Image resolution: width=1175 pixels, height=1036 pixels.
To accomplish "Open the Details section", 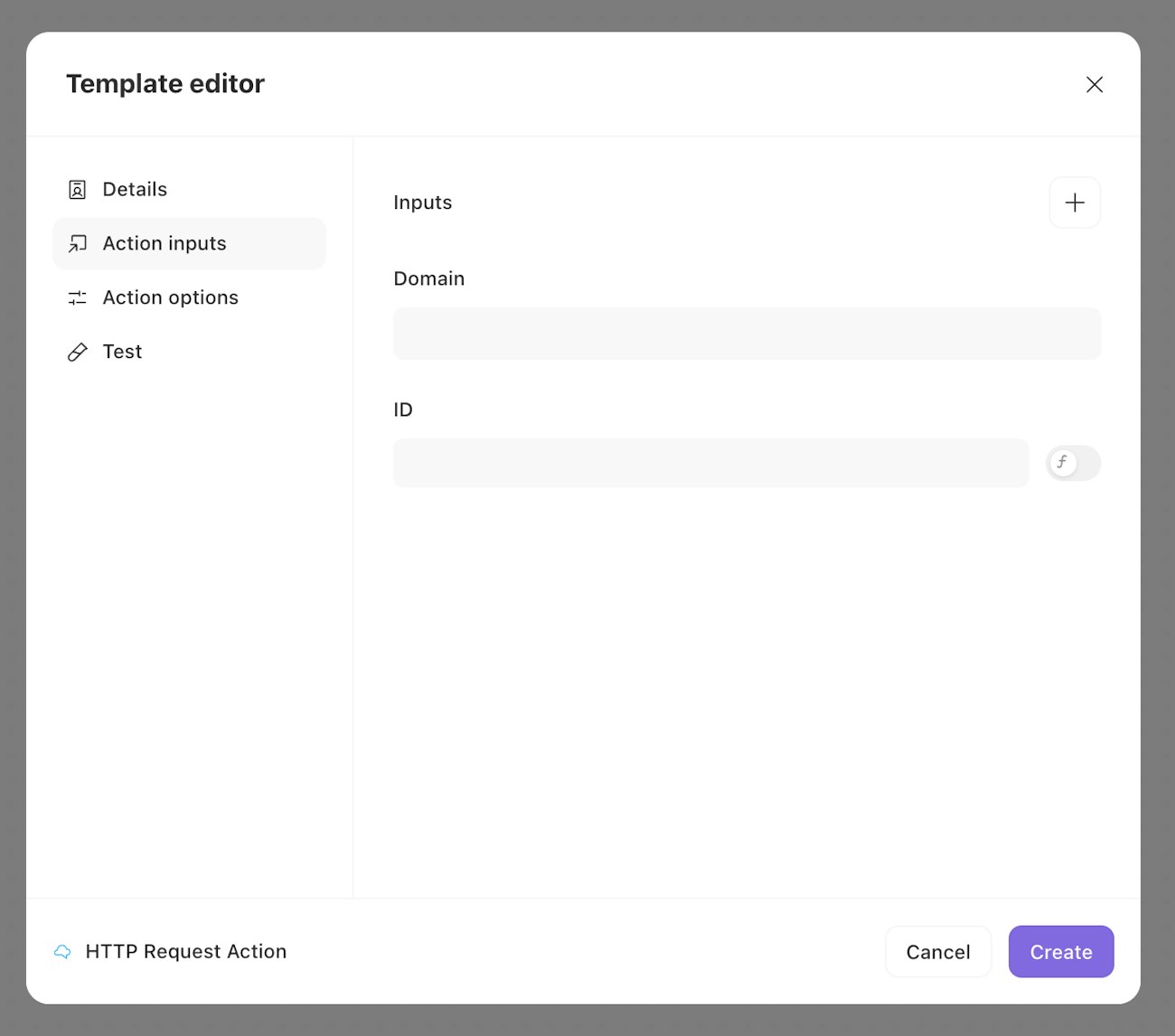I will (135, 190).
